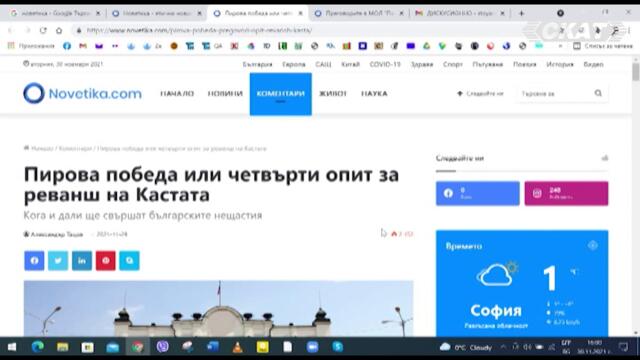Open the 'България' category link
Viewport: 640px width, 360px height.
[x=257, y=64]
